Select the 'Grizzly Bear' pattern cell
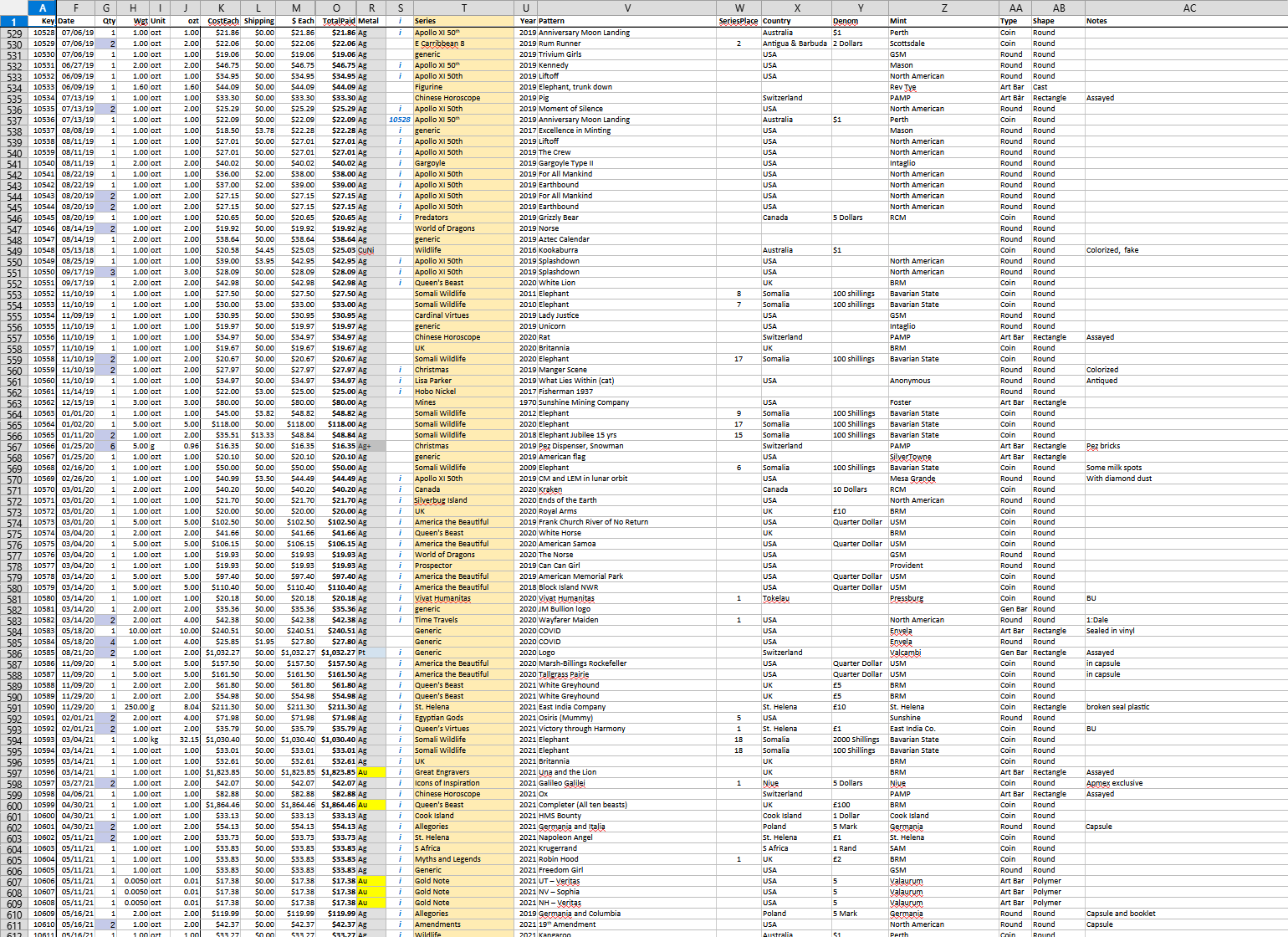Image resolution: width=1288 pixels, height=937 pixels. click(627, 218)
